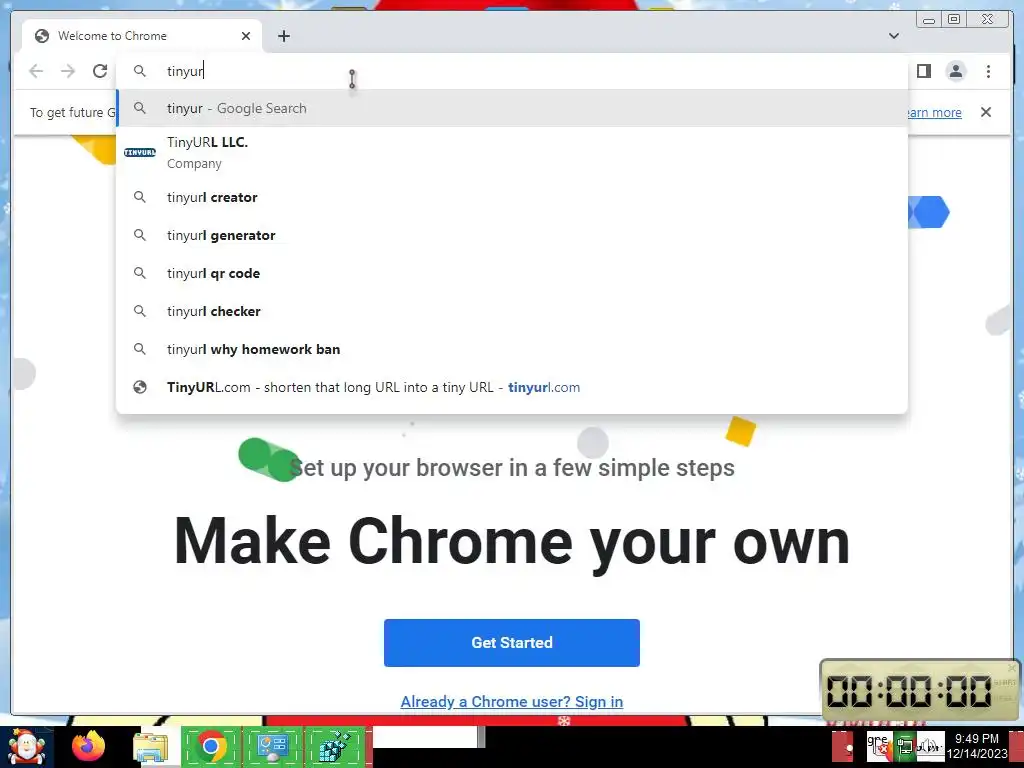Select the 'tinyurl generator' suggestion
1024x768 pixels.
click(x=512, y=235)
